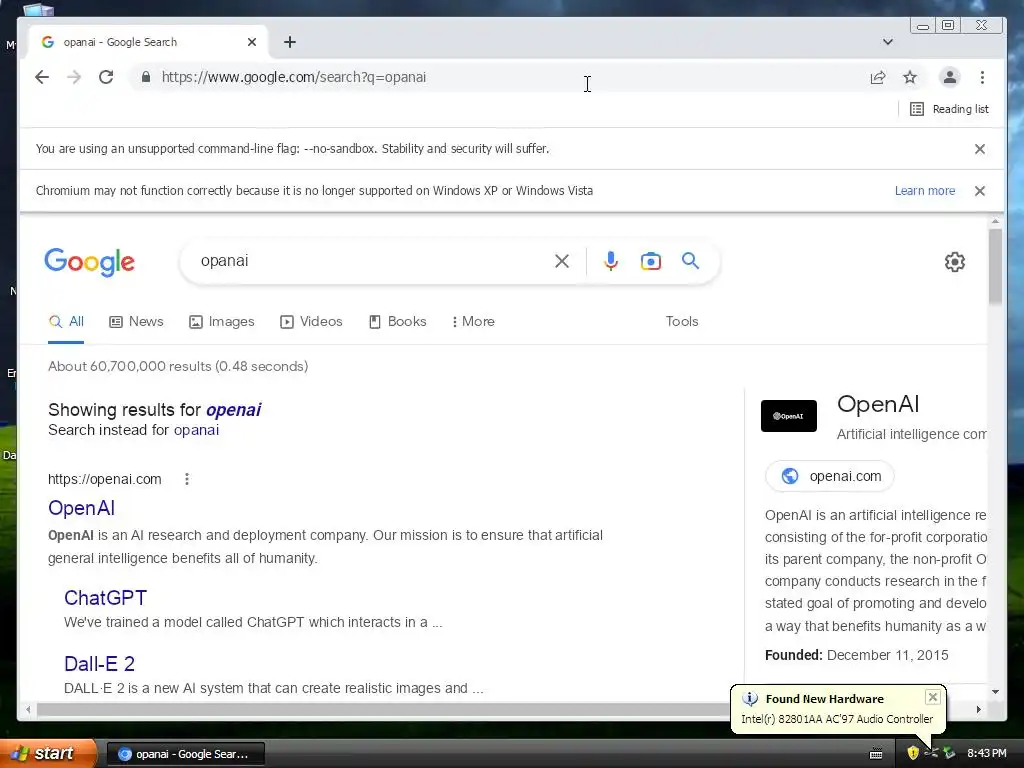Go back using the browser back arrow
This screenshot has height=768, width=1024.
point(42,77)
